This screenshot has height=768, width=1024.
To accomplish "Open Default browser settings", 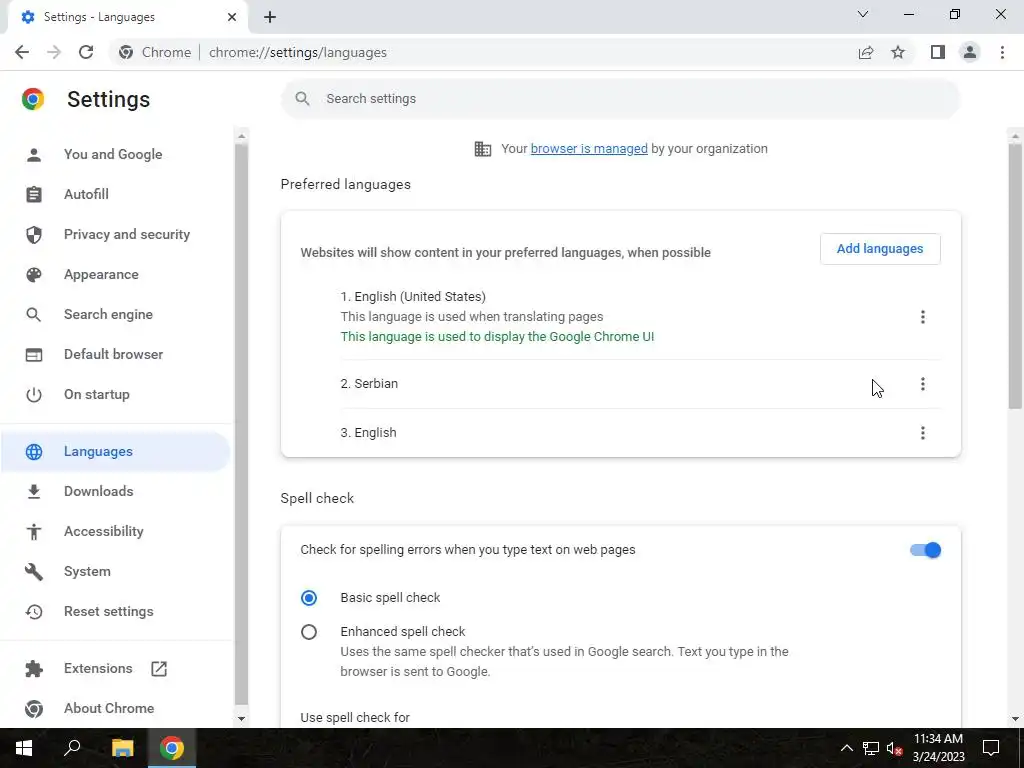I will pyautogui.click(x=114, y=355).
